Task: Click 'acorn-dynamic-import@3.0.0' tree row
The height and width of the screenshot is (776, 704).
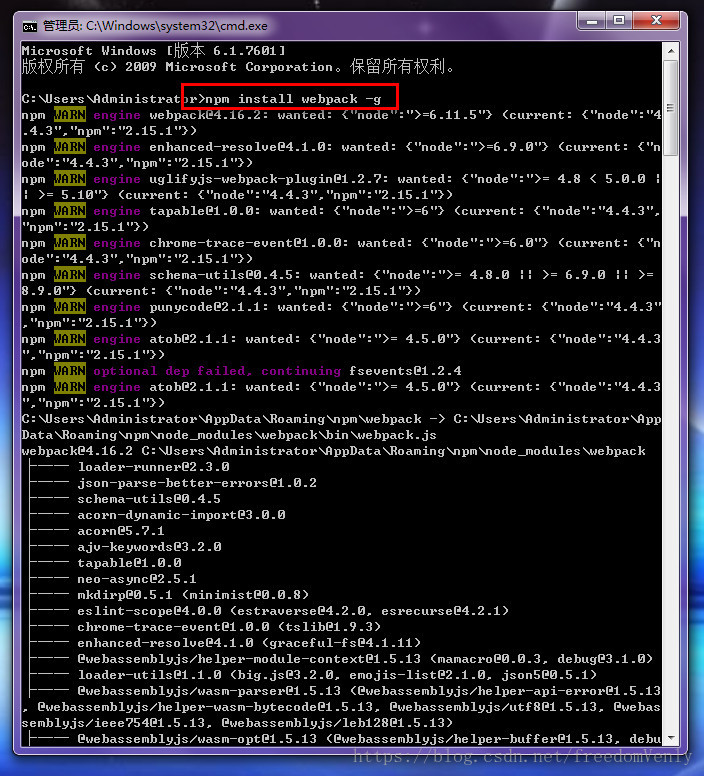Action: tap(157, 515)
